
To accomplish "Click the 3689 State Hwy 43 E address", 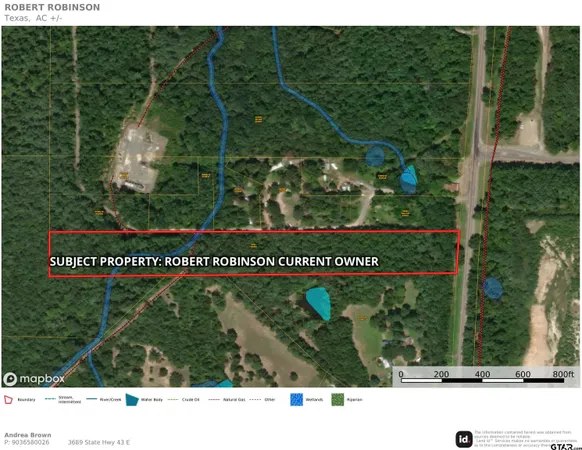I will [99, 443].
